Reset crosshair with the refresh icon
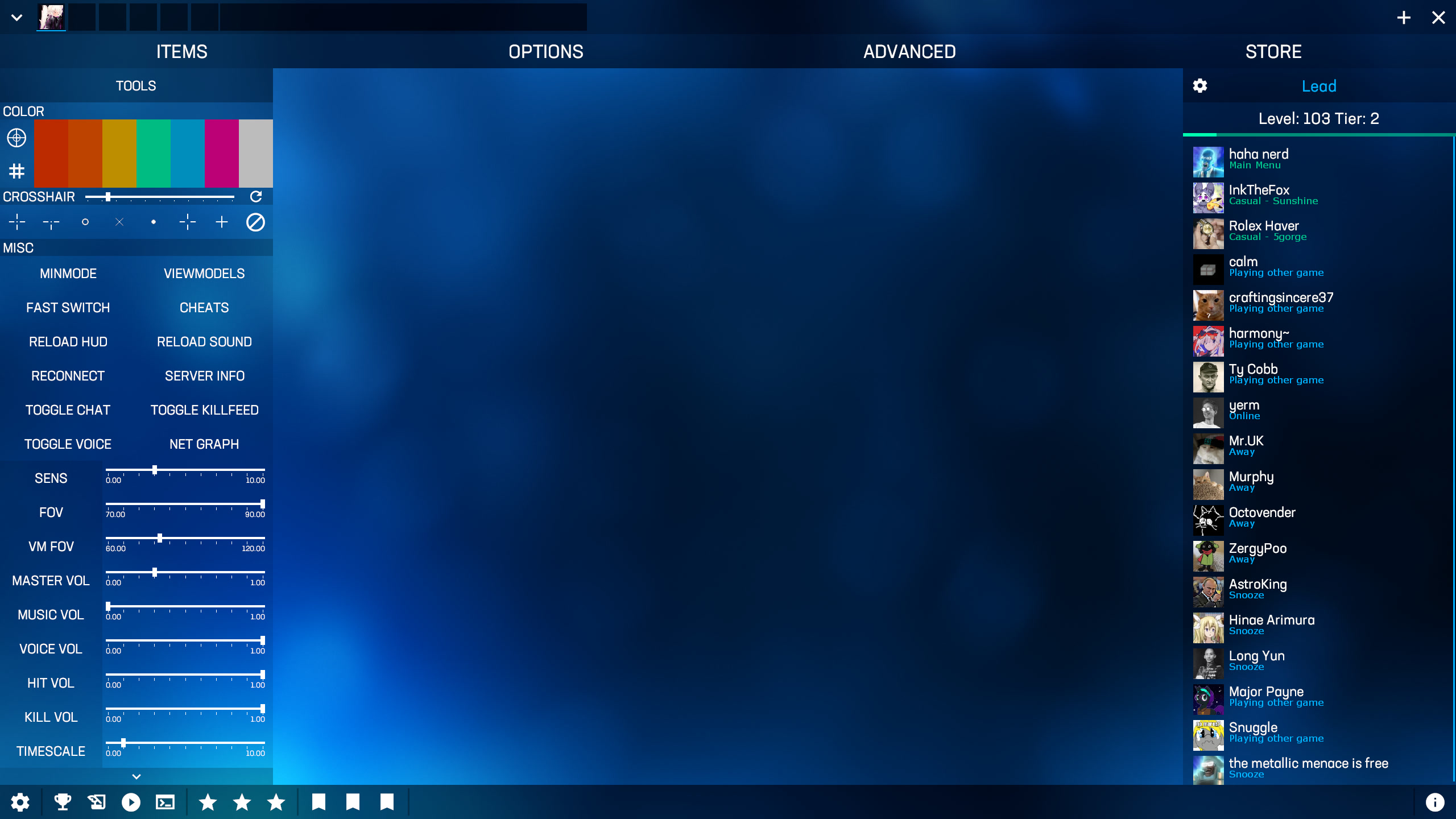The width and height of the screenshot is (1456, 819). [x=256, y=197]
